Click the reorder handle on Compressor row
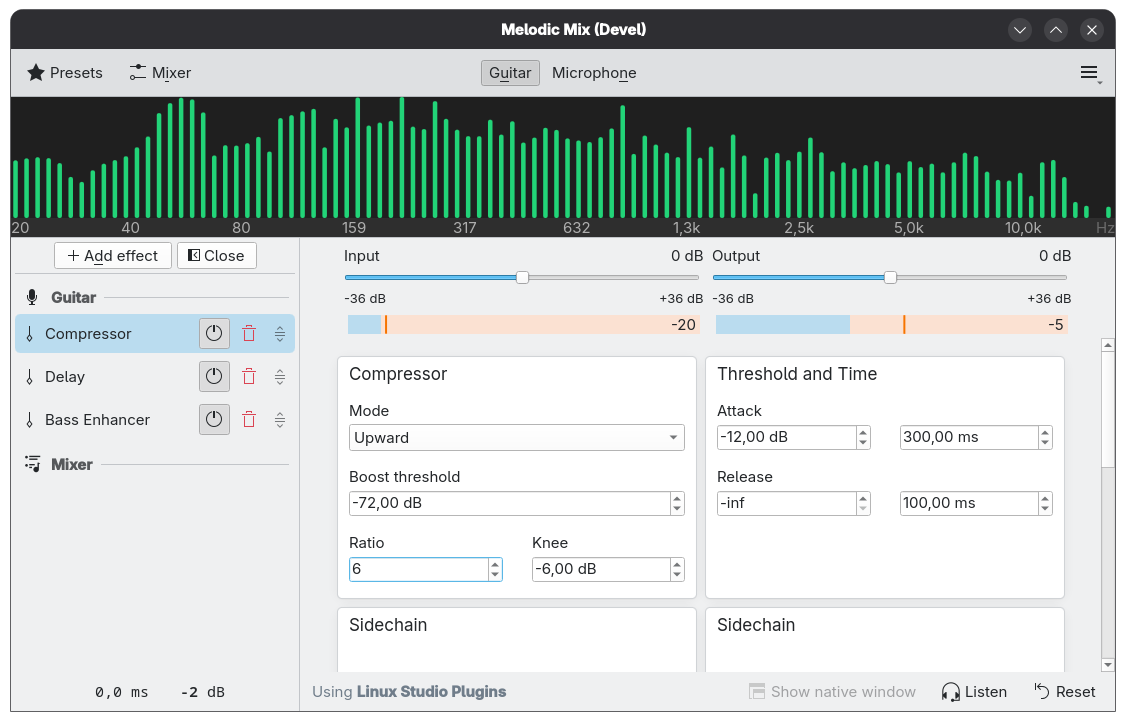 click(280, 334)
